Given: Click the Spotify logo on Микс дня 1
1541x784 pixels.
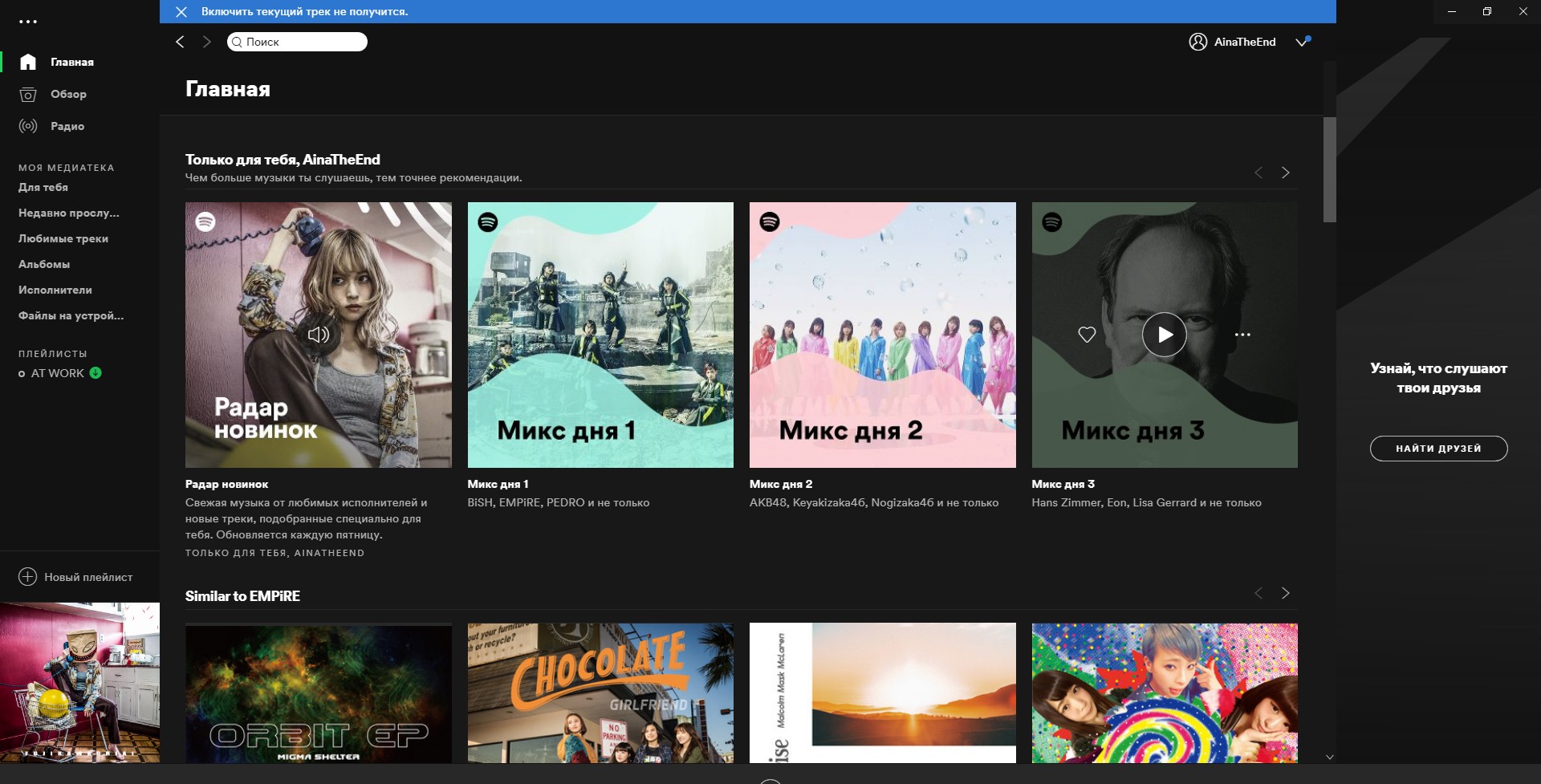Looking at the screenshot, I should pyautogui.click(x=488, y=222).
